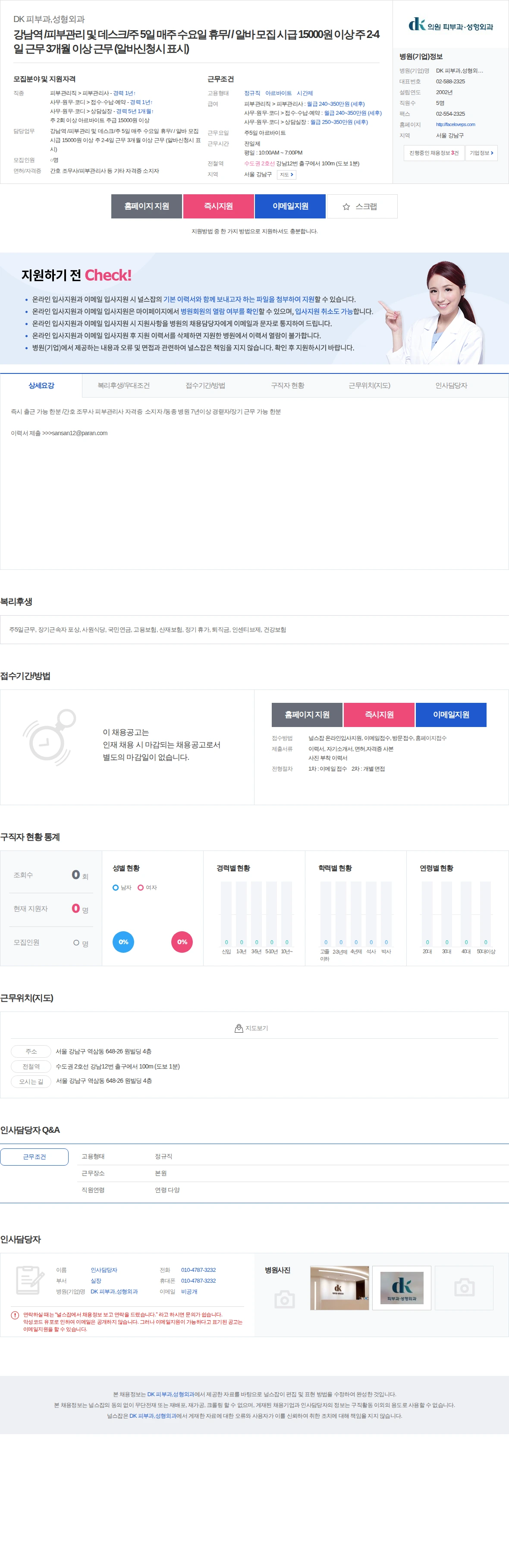
Task: Click 병원회원의 열람 여부를 확인 blue text
Action: [x=219, y=312]
